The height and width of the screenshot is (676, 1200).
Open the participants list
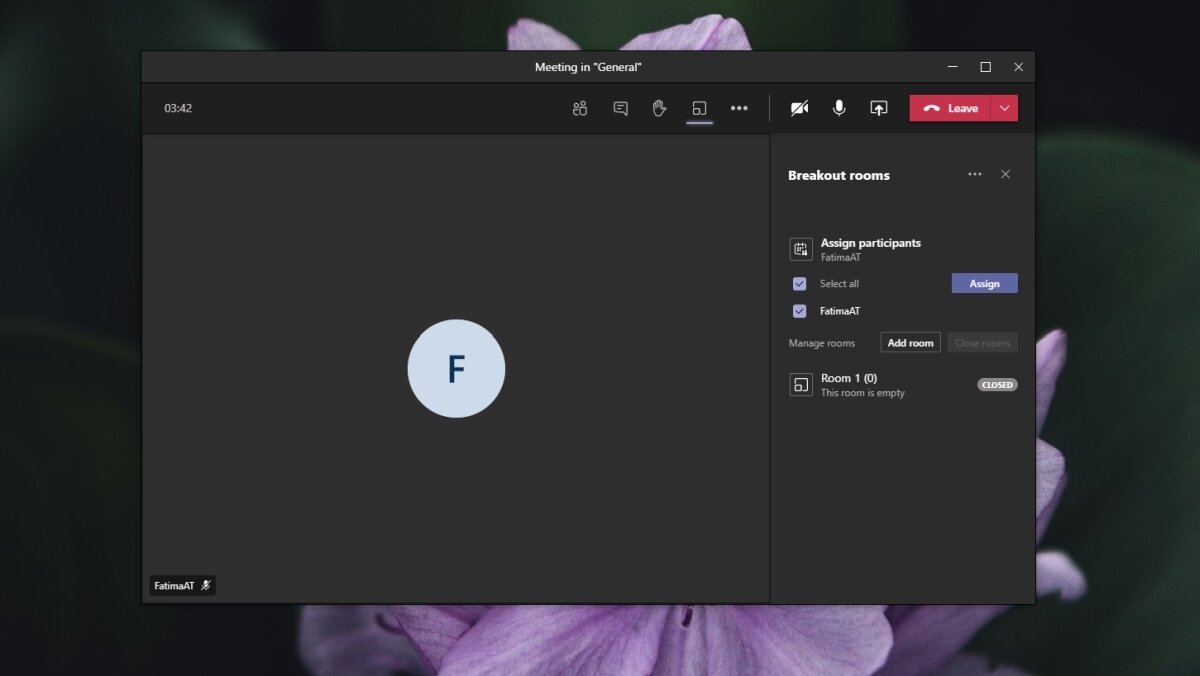pos(580,108)
